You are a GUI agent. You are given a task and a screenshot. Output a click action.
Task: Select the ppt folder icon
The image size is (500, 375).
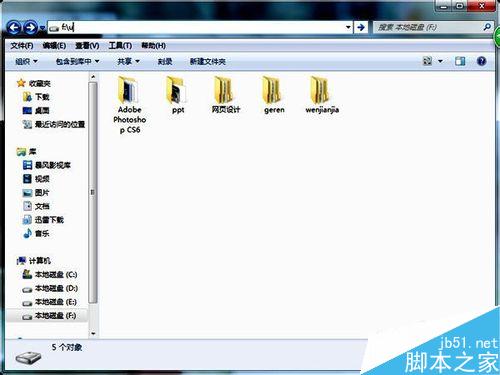(177, 89)
